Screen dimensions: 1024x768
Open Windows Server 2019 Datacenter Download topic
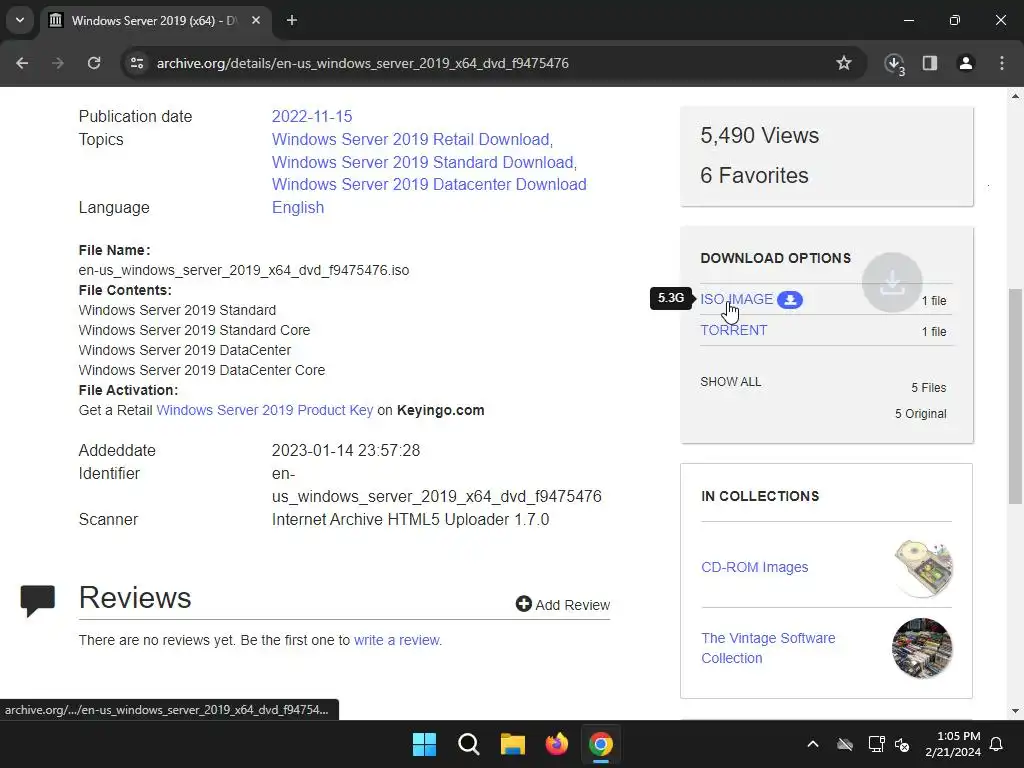(x=429, y=184)
